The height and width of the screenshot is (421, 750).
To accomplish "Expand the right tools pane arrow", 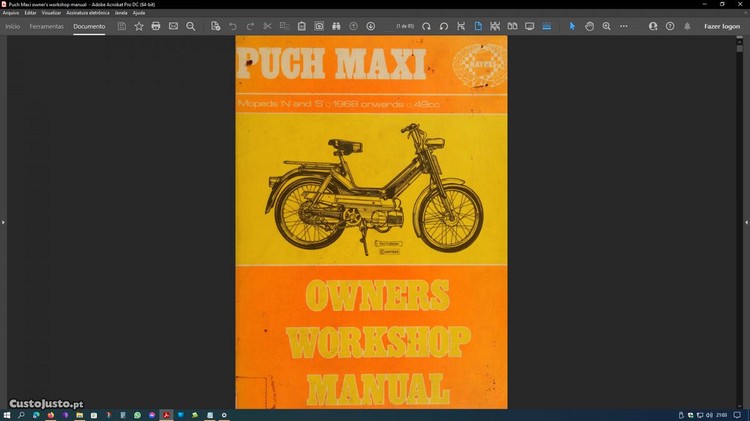I will [746, 222].
